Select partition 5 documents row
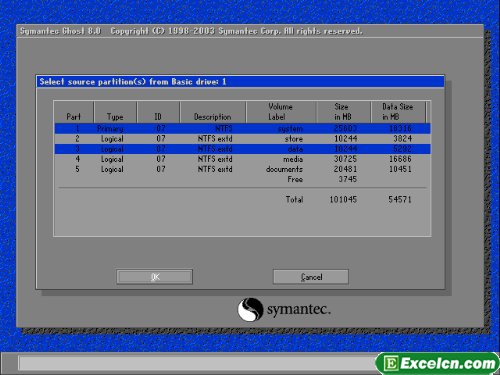Image resolution: width=500 pixels, height=375 pixels. coord(242,169)
